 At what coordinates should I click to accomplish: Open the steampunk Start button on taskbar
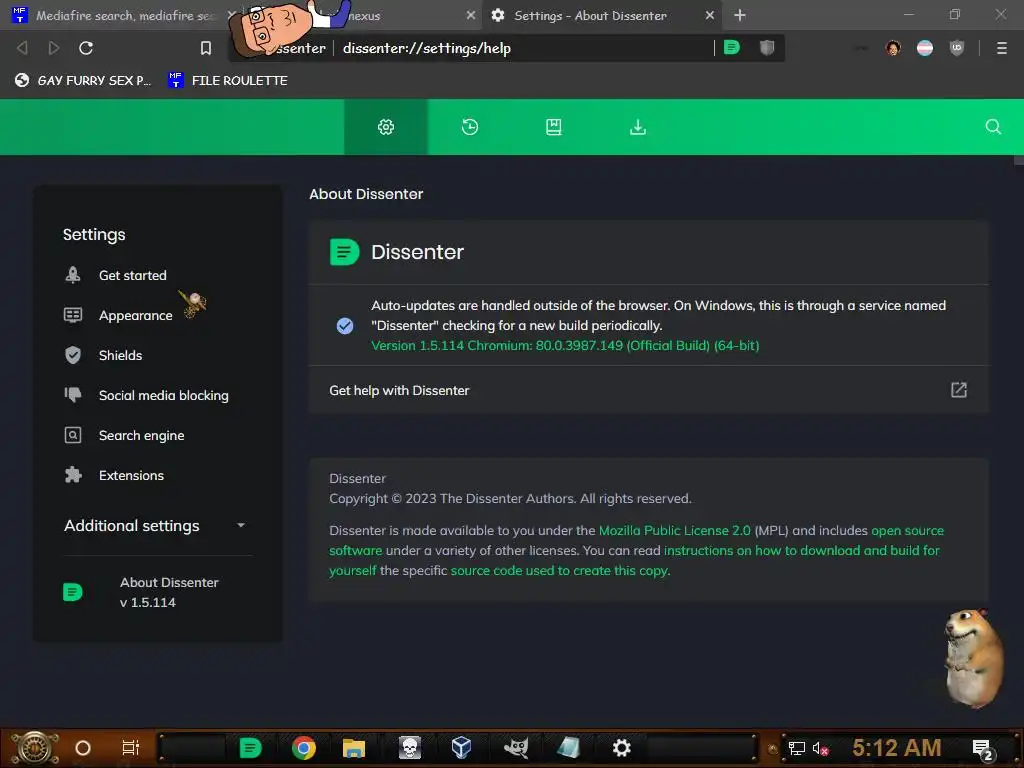34,748
